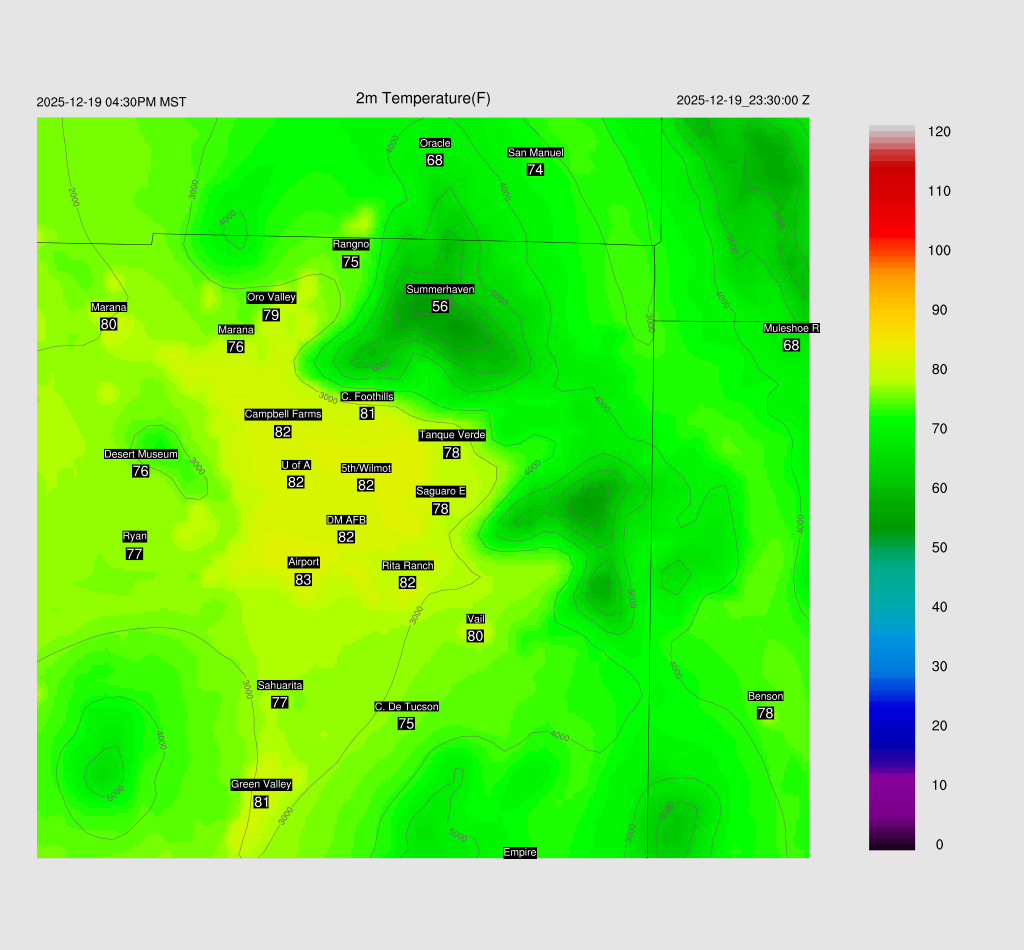Click the Oracle station label
The width and height of the screenshot is (1024, 950).
tap(434, 144)
